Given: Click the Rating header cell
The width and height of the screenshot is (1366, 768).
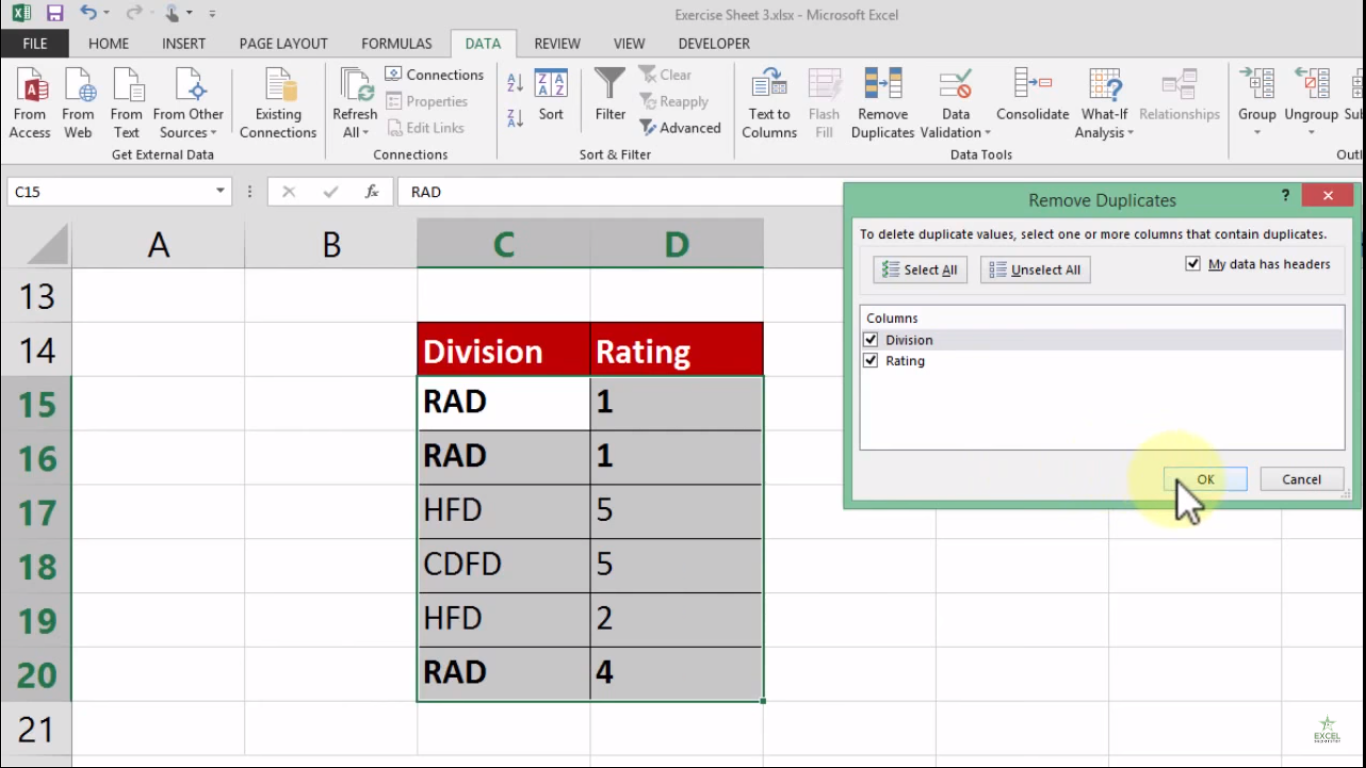Looking at the screenshot, I should coord(677,351).
